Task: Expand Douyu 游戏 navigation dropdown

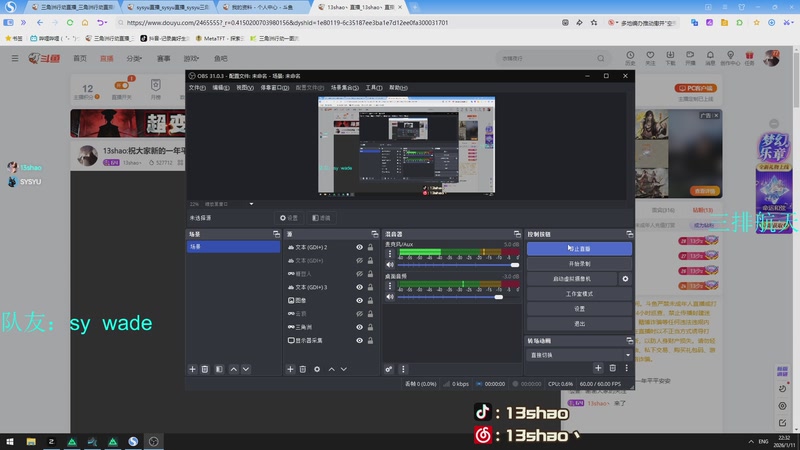Action: [191, 59]
